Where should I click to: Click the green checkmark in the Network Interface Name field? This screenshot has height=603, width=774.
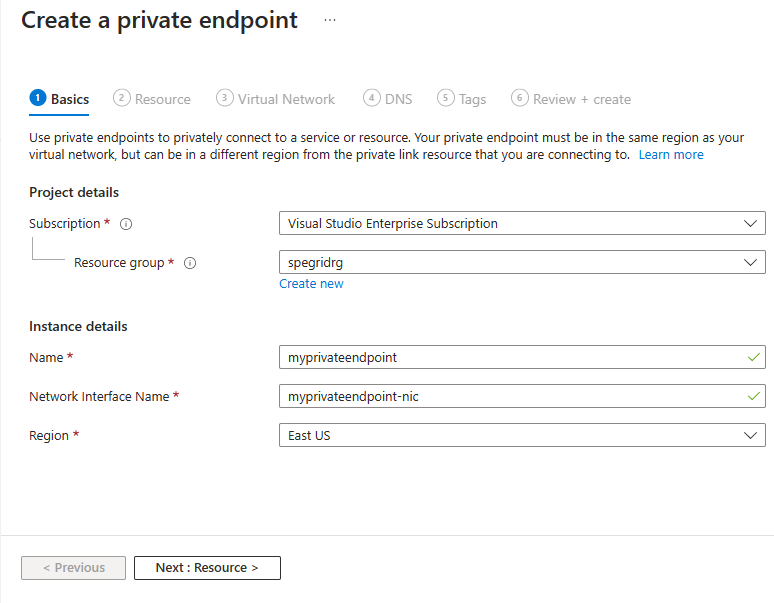754,396
